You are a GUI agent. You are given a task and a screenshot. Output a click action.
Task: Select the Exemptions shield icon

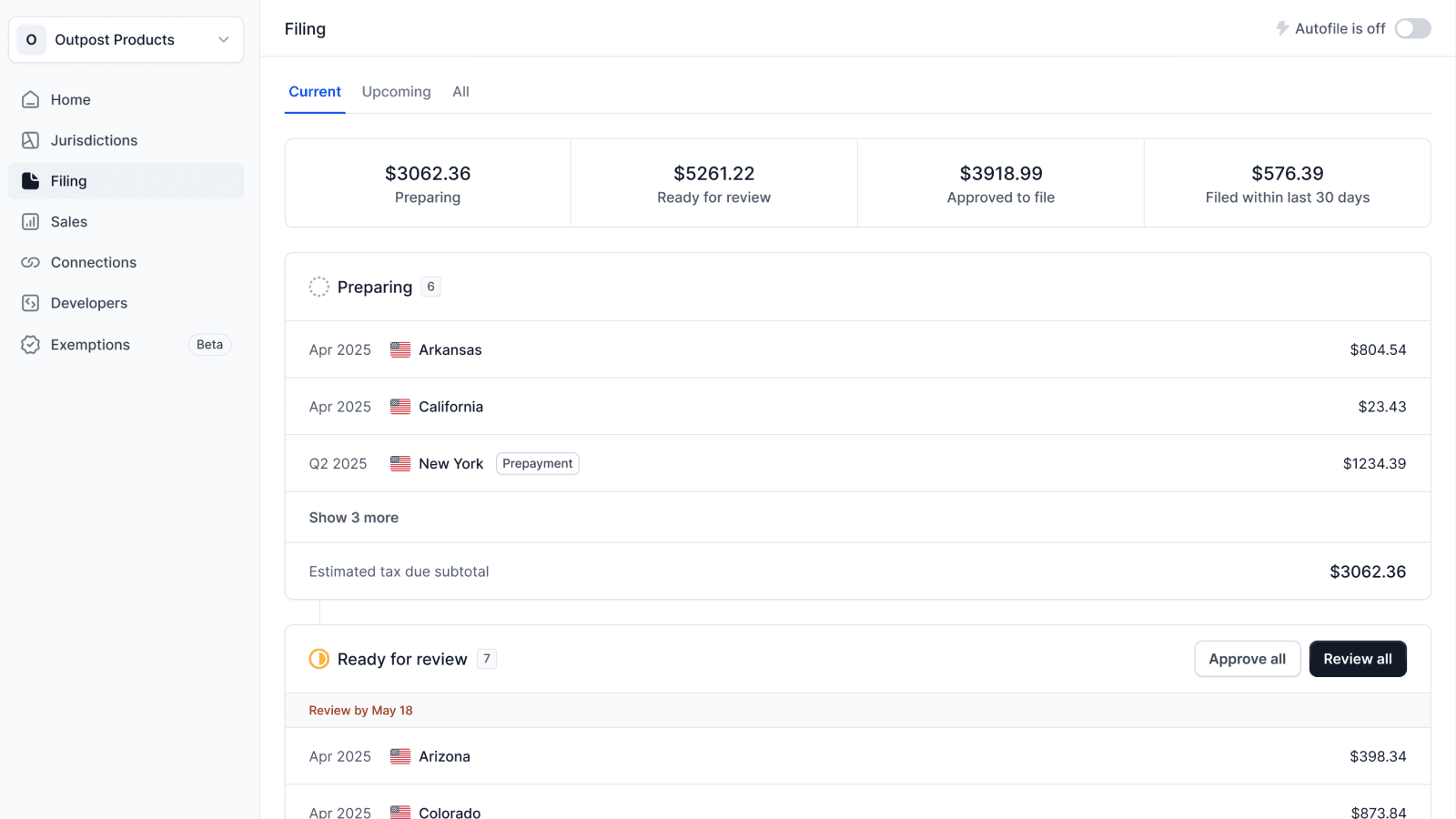coord(31,344)
